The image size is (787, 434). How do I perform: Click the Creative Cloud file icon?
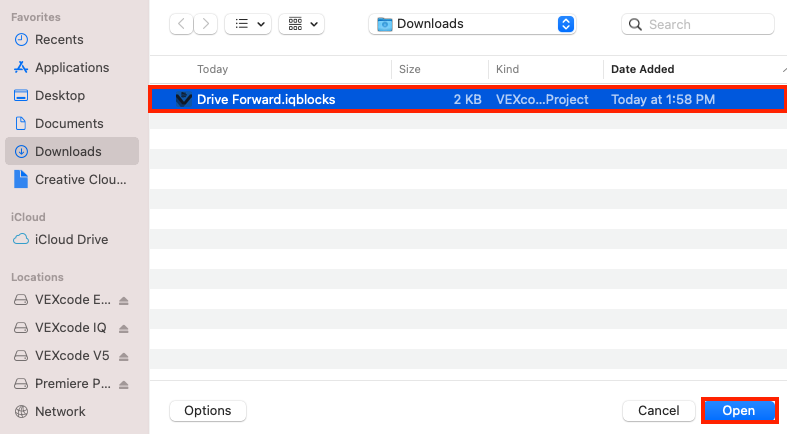tap(21, 179)
